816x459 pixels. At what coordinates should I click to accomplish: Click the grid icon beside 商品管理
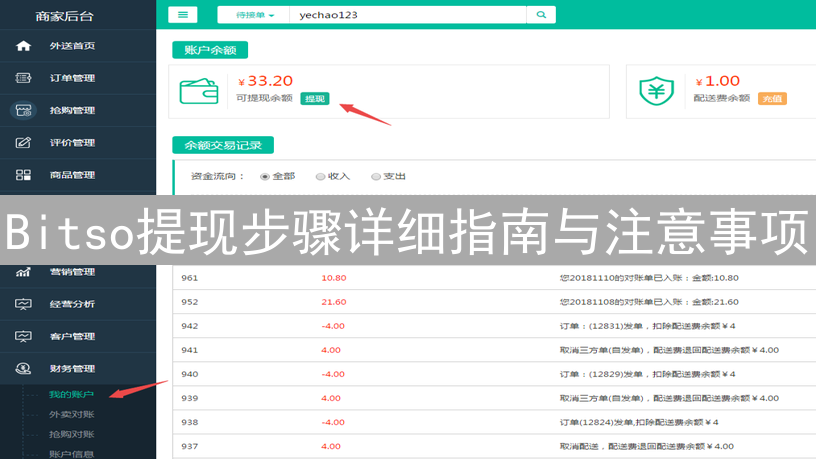coord(23,175)
